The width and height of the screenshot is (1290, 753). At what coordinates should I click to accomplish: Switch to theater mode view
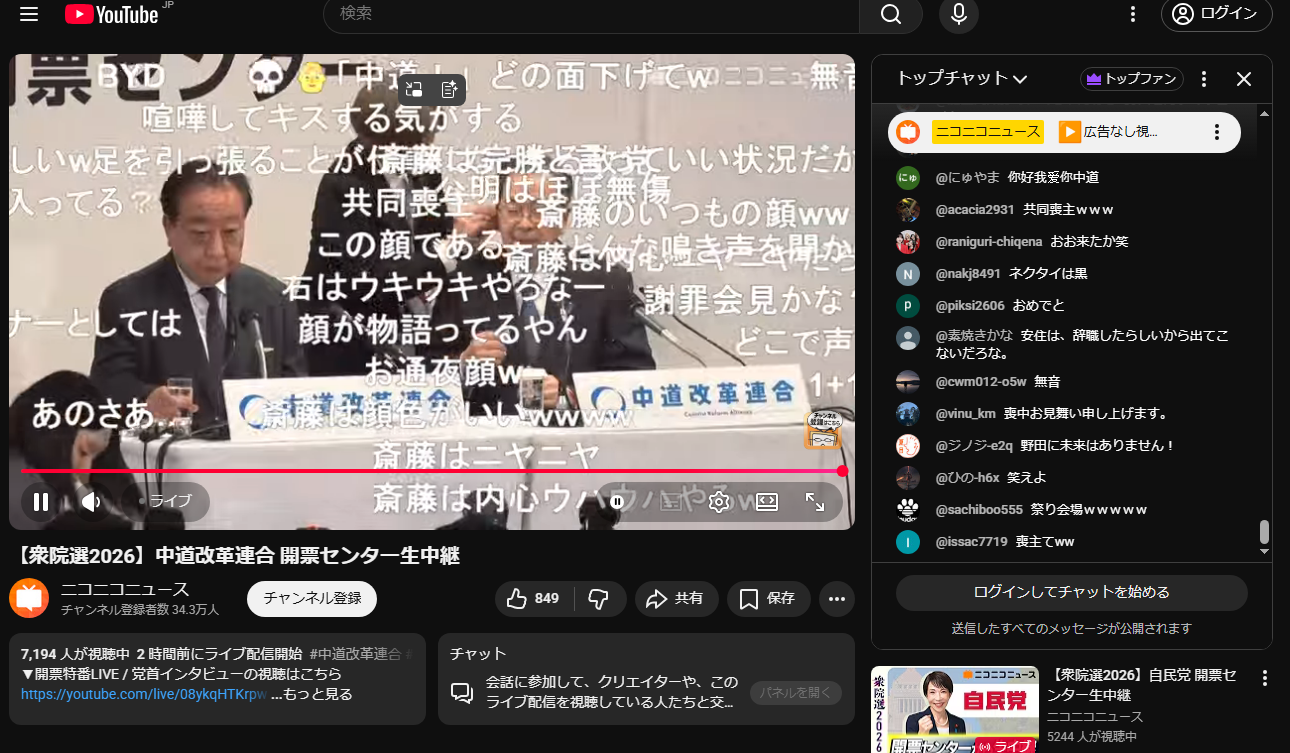point(767,502)
